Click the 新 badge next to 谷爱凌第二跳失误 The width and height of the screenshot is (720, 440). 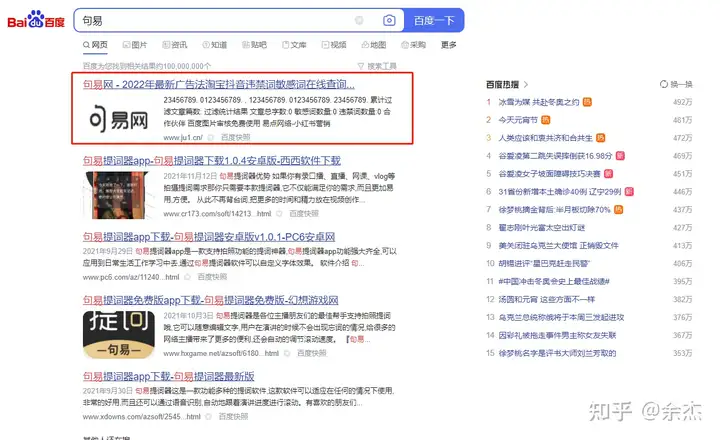620,156
